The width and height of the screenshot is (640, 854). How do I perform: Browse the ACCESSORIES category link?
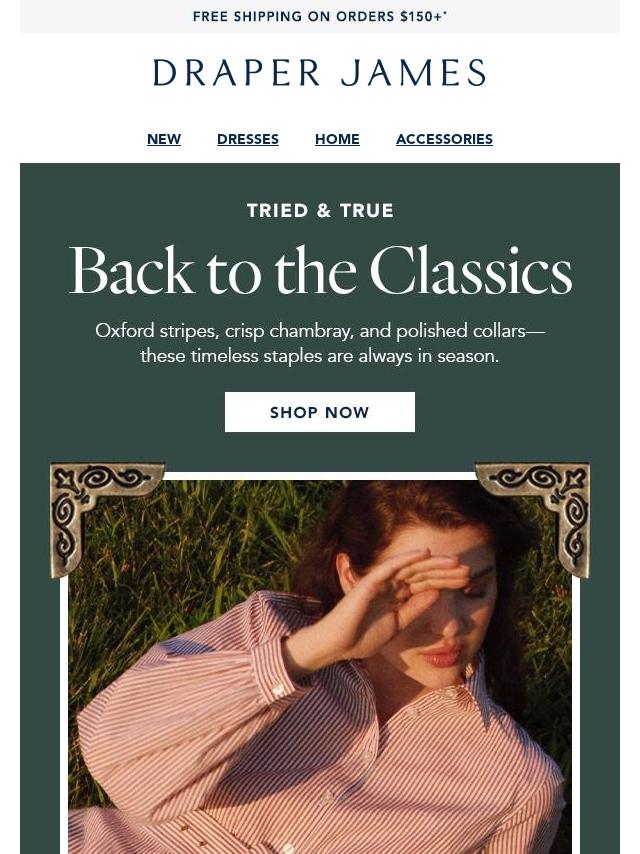[x=444, y=139]
